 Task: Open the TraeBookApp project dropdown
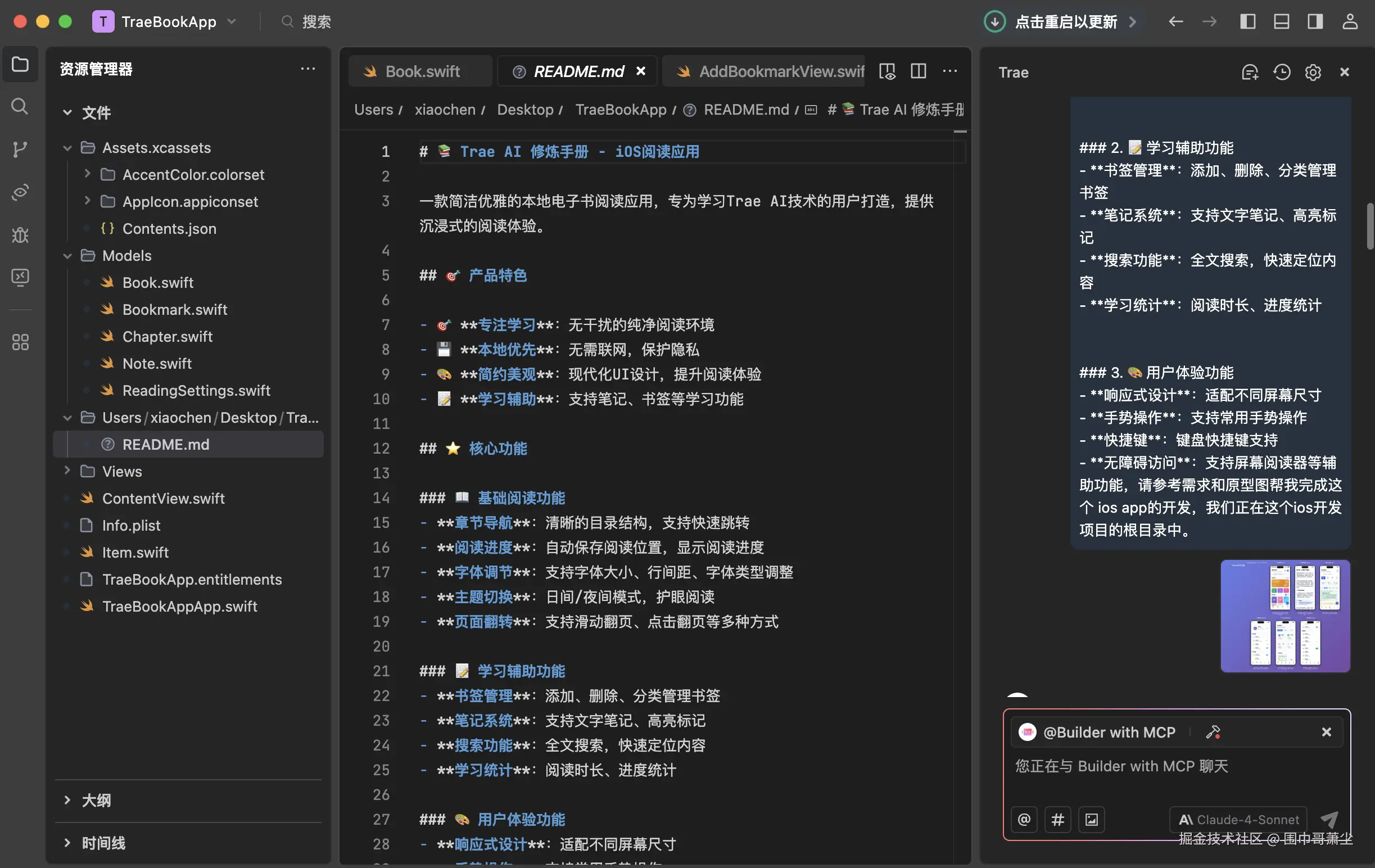click(232, 22)
